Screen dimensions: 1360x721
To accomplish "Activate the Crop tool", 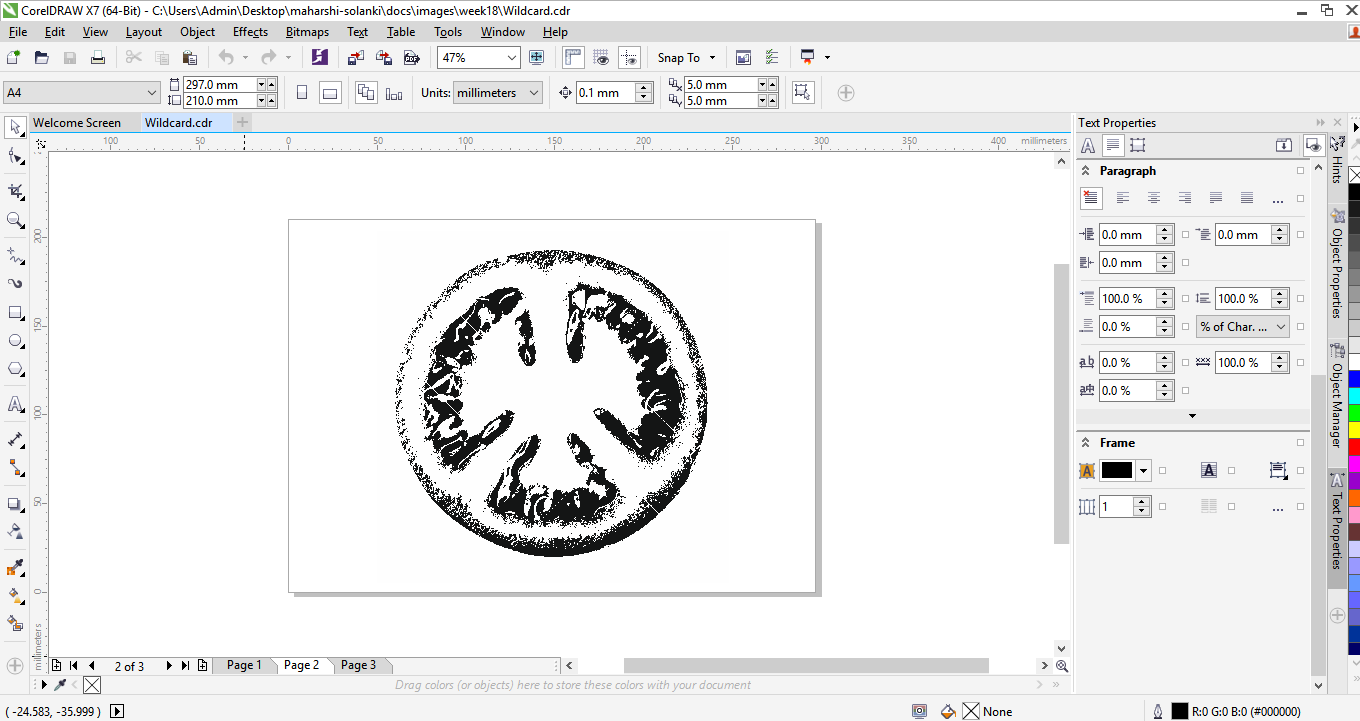I will (x=15, y=191).
